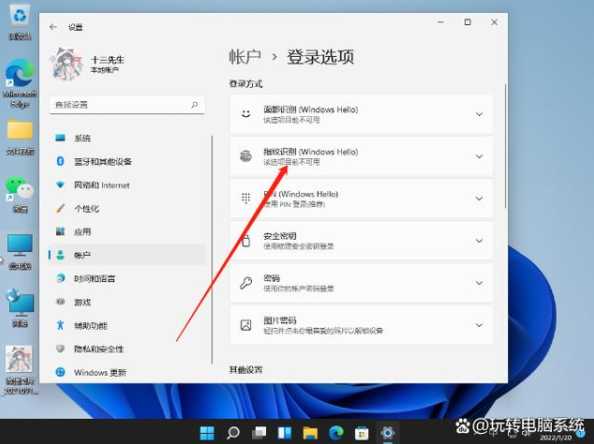The image size is (594, 444).
Task: Open the 系统 (System) category
Action: [127, 138]
